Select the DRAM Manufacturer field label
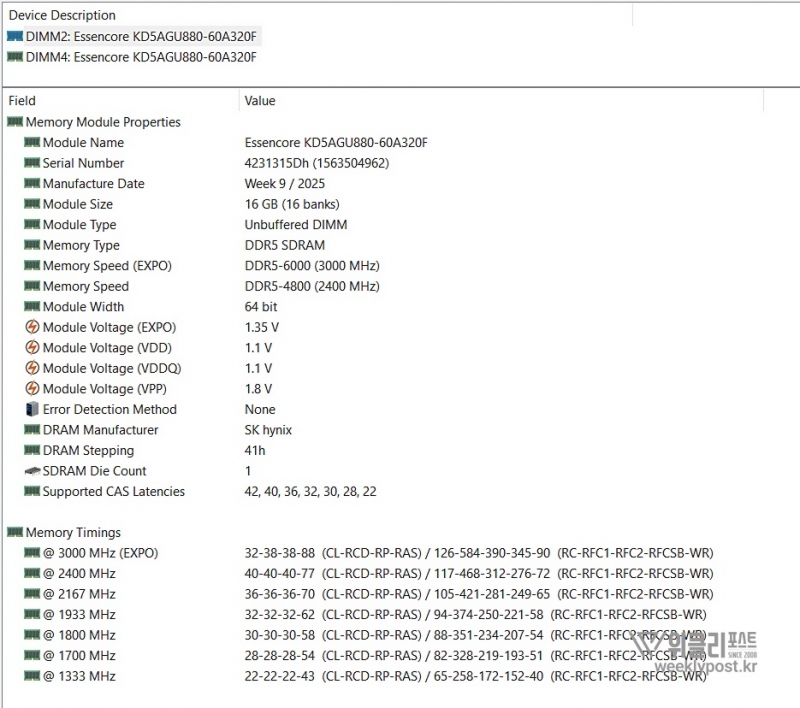 tap(101, 430)
